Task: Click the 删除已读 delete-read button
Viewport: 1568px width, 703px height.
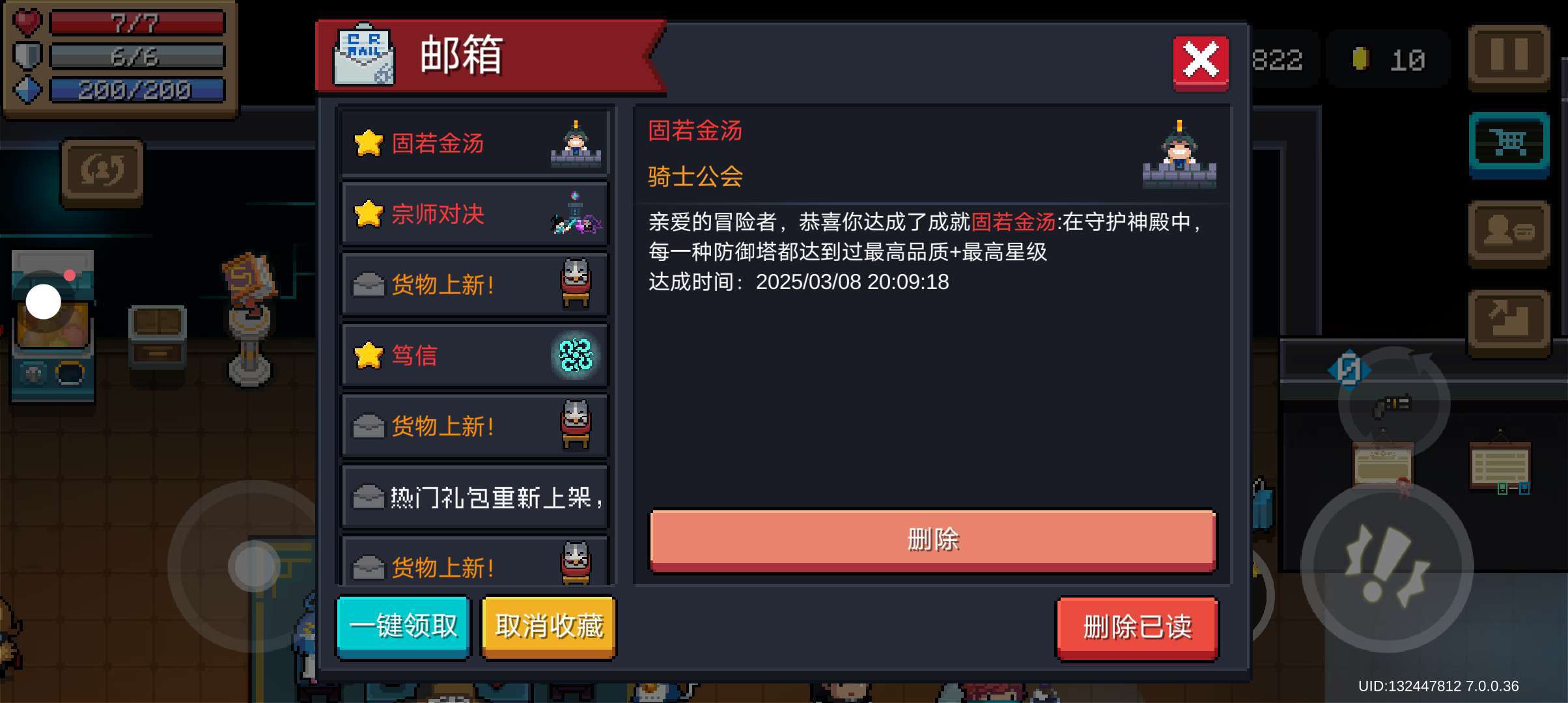Action: 1137,627
